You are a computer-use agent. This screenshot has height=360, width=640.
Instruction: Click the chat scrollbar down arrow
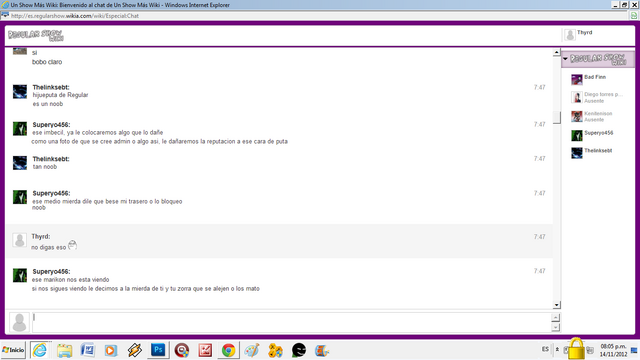[557, 305]
